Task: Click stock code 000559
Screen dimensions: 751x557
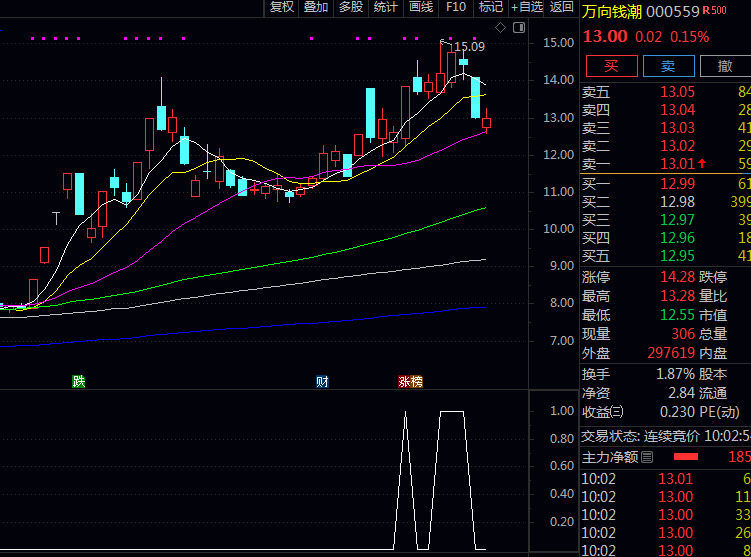Action: (673, 12)
